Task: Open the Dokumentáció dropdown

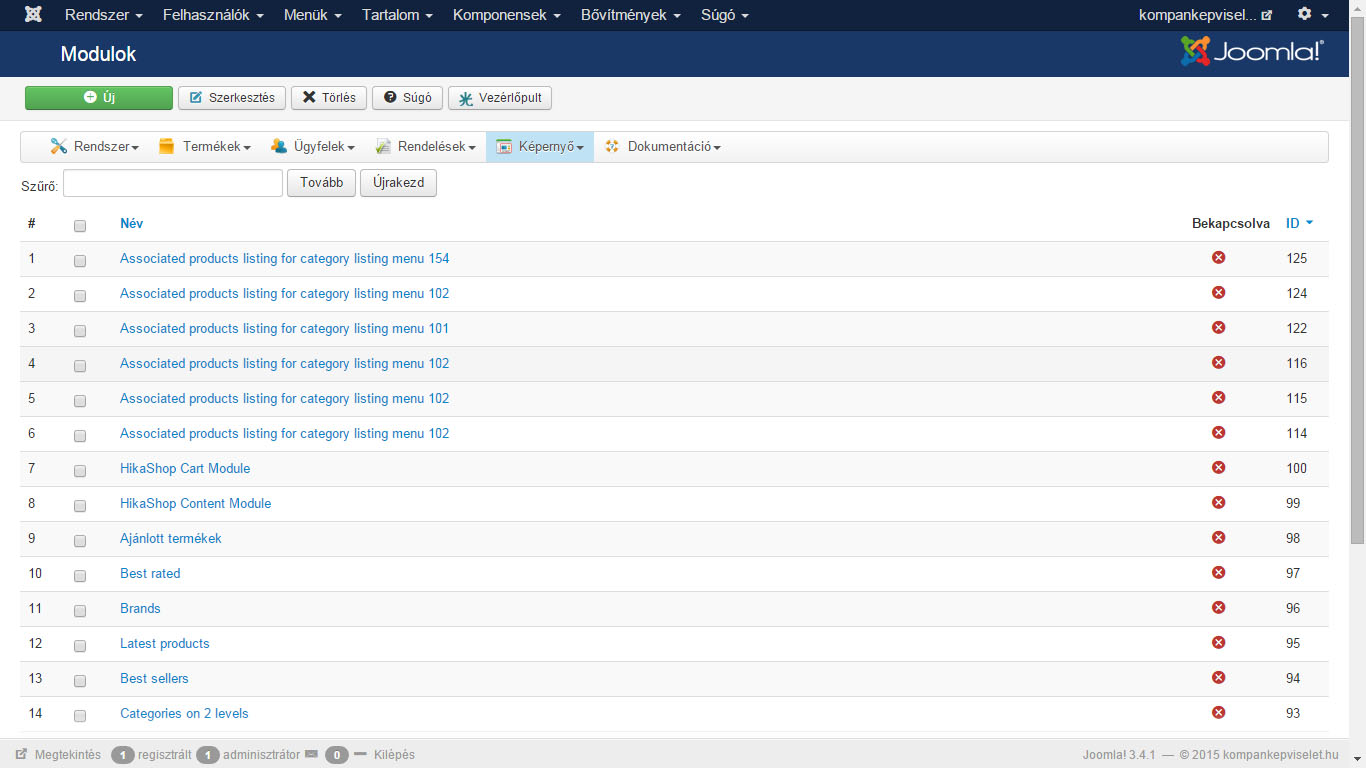Action: (662, 147)
